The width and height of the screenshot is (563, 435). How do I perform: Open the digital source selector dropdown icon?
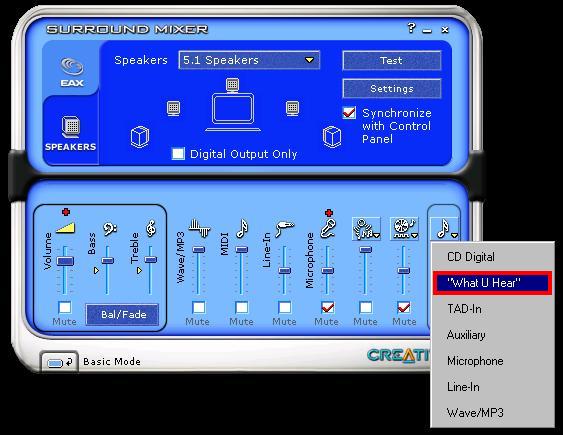pos(366,229)
